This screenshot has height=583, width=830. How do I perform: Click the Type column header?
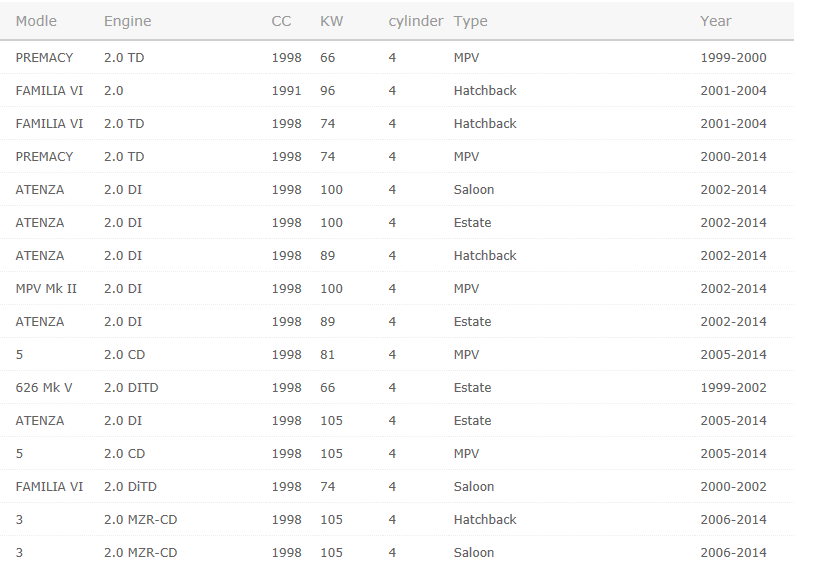click(x=471, y=21)
